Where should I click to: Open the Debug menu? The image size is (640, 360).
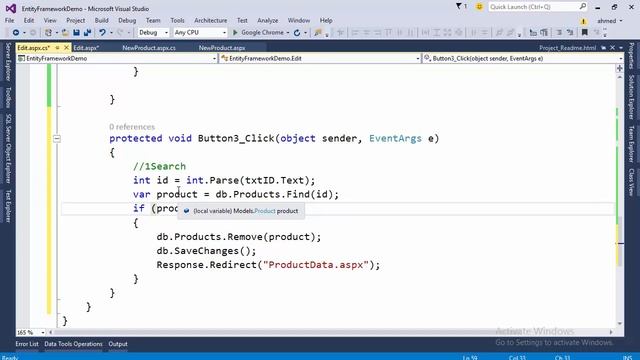pos(127,20)
